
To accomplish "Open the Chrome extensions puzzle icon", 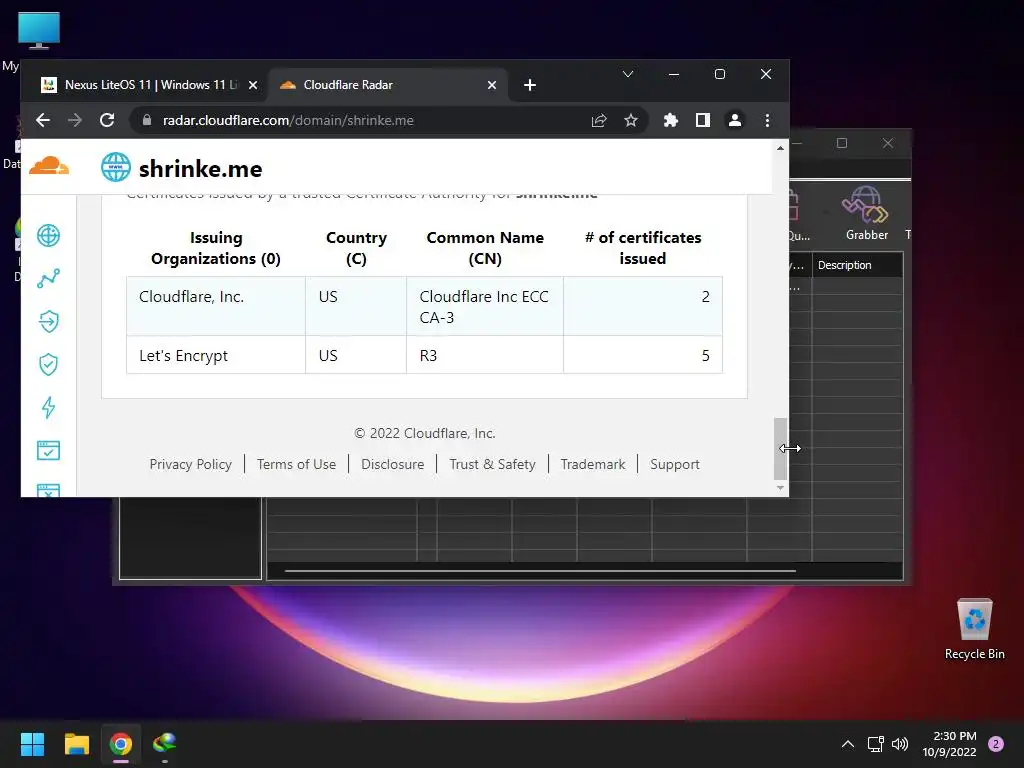I will (x=671, y=120).
